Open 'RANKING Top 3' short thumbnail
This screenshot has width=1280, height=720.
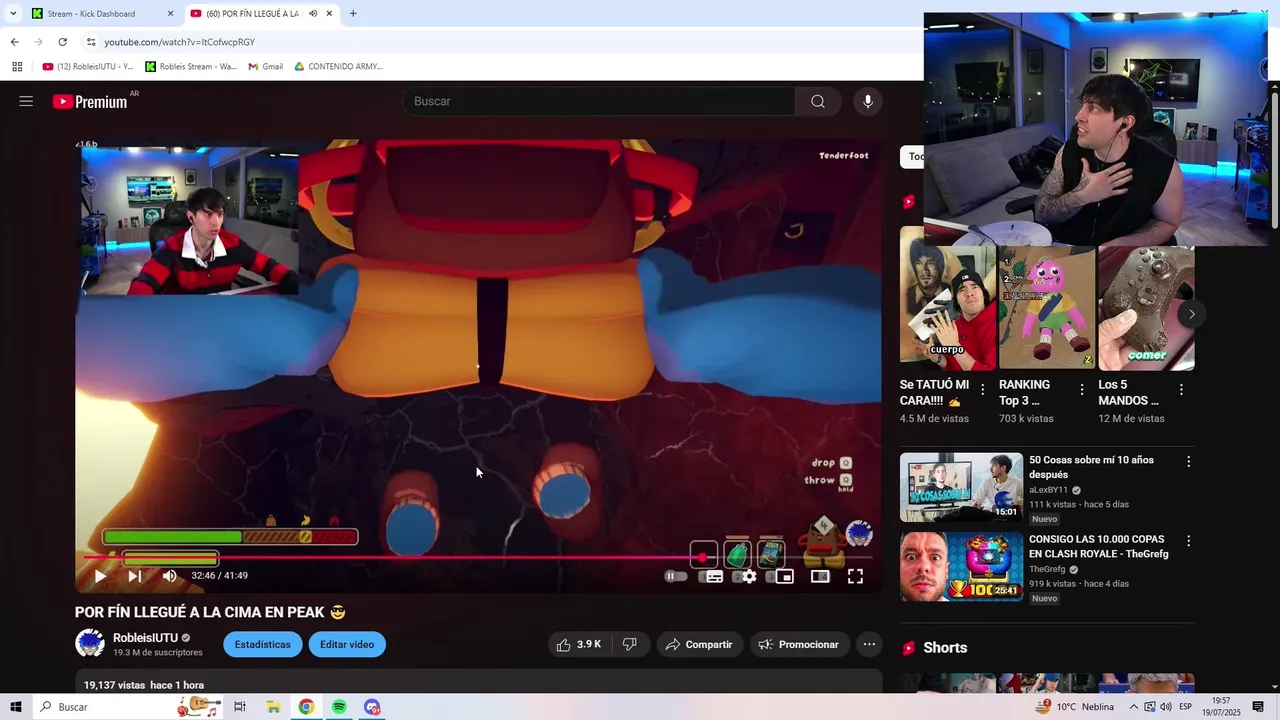(x=1047, y=308)
